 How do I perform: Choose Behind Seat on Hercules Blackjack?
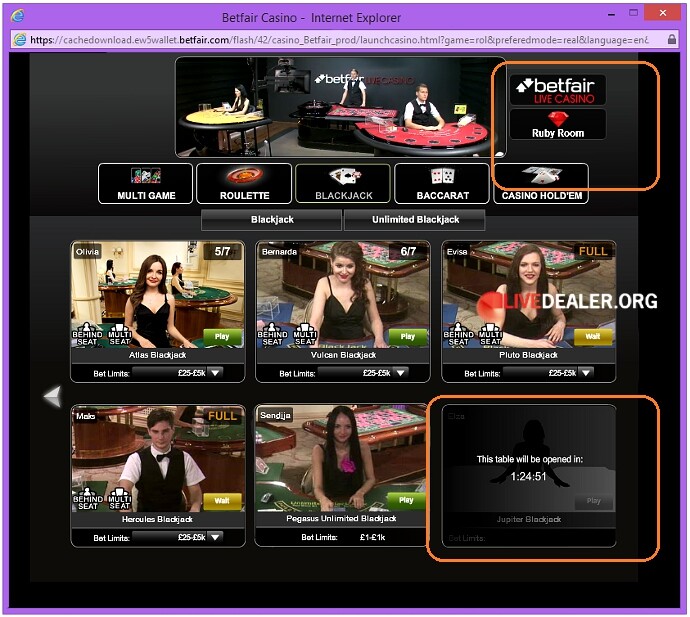click(88, 499)
